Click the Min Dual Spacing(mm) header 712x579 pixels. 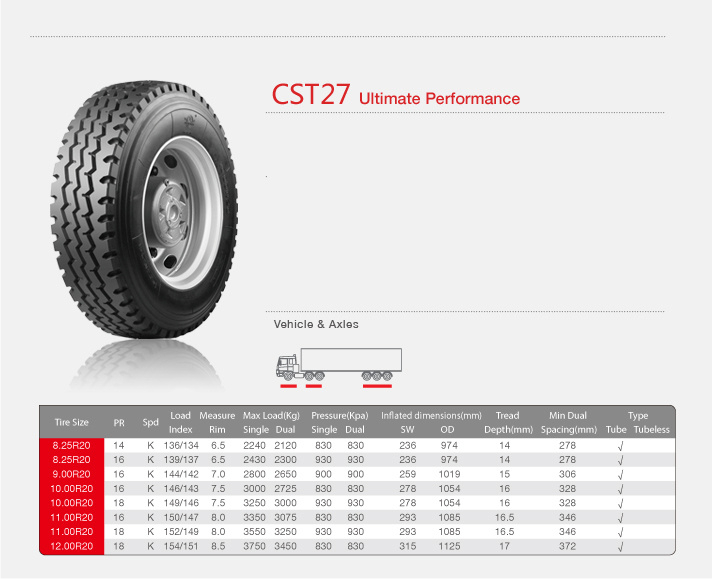coord(569,422)
